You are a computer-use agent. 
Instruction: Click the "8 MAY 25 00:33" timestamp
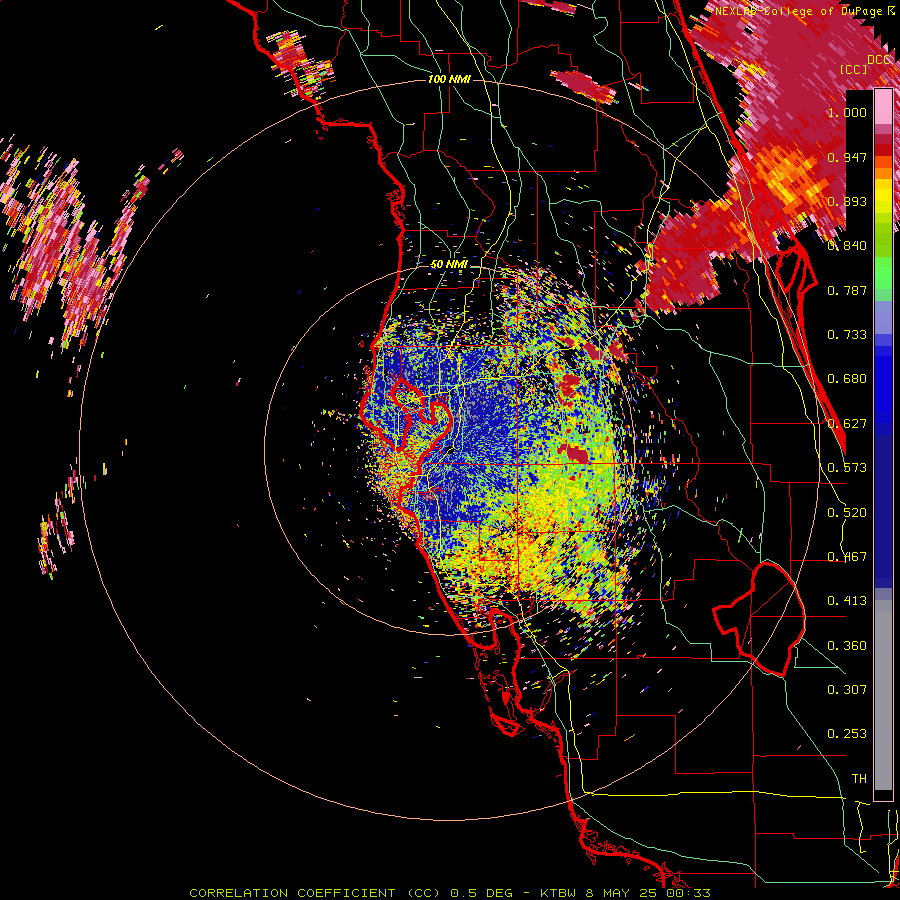pos(648,893)
